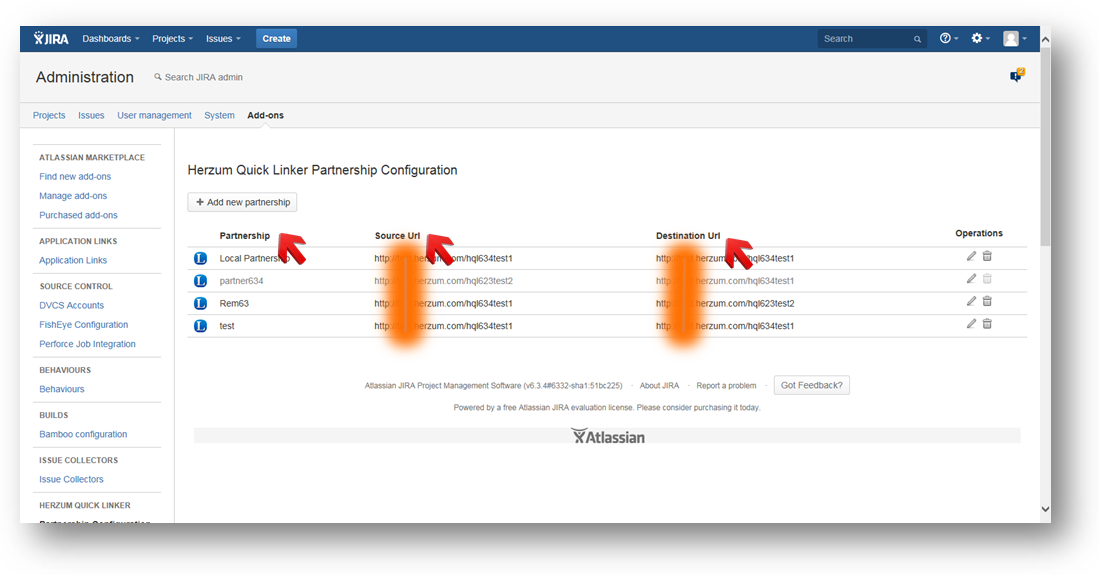Open the help question mark dropdown
The image size is (1099, 575).
tap(948, 39)
